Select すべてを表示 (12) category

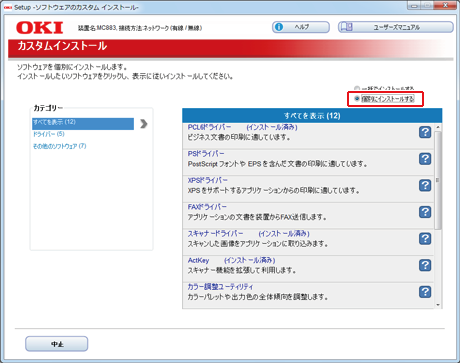pos(83,123)
